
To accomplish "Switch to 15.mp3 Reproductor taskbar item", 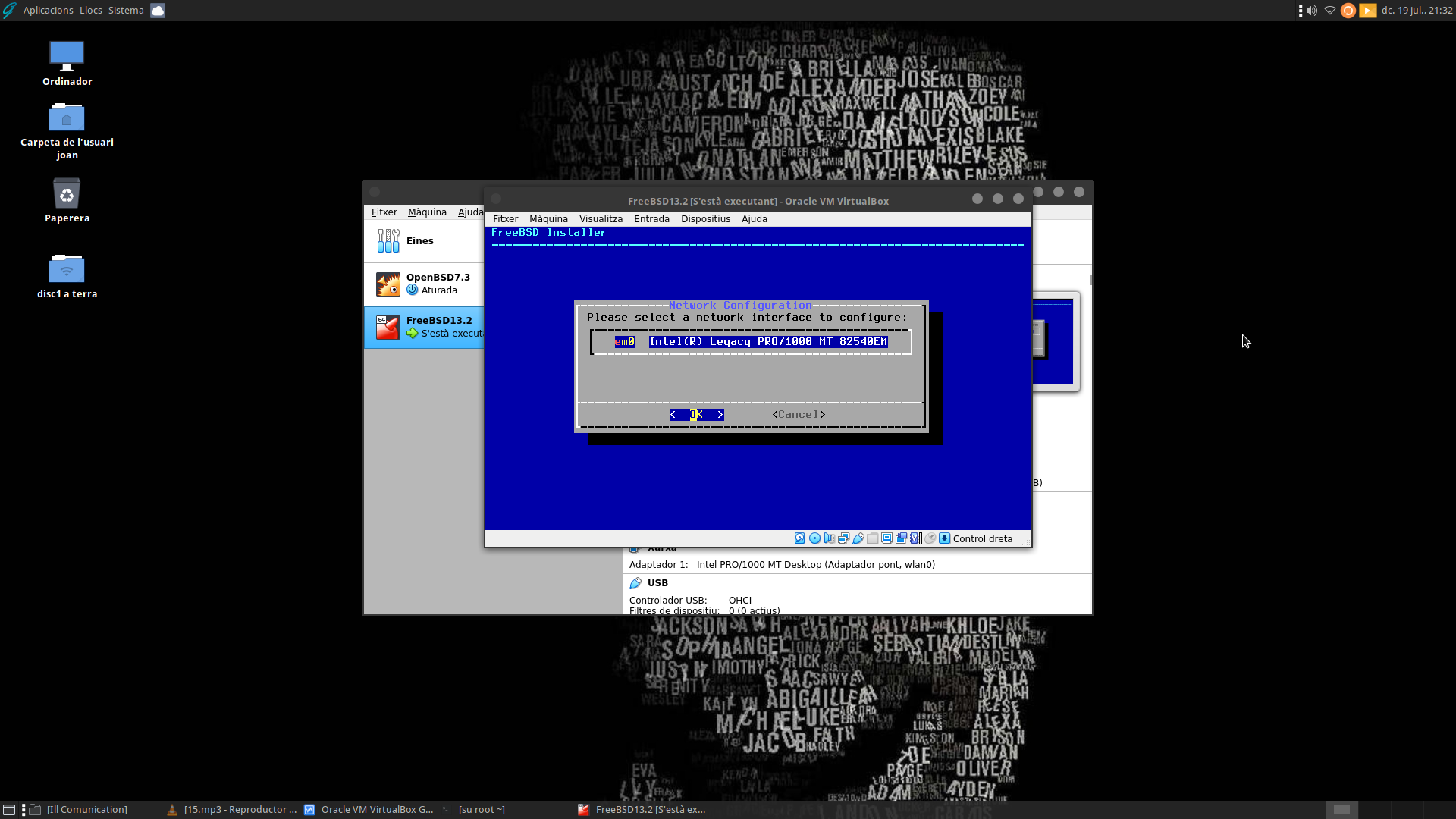I will [231, 810].
